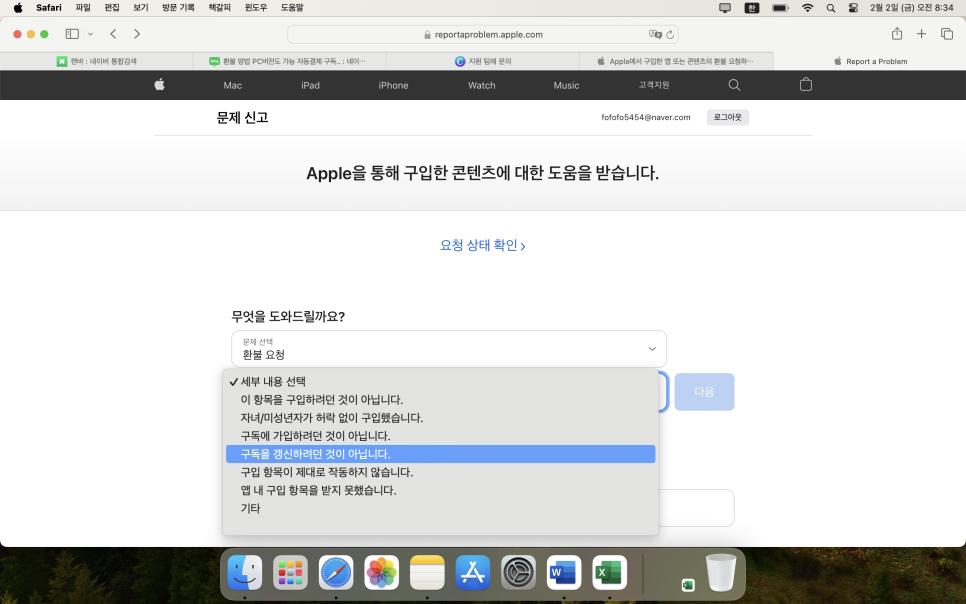Image resolution: width=966 pixels, height=604 pixels.
Task: Choose 구독을 갱신하려던 것이 아닙니다
Action: 440,454
